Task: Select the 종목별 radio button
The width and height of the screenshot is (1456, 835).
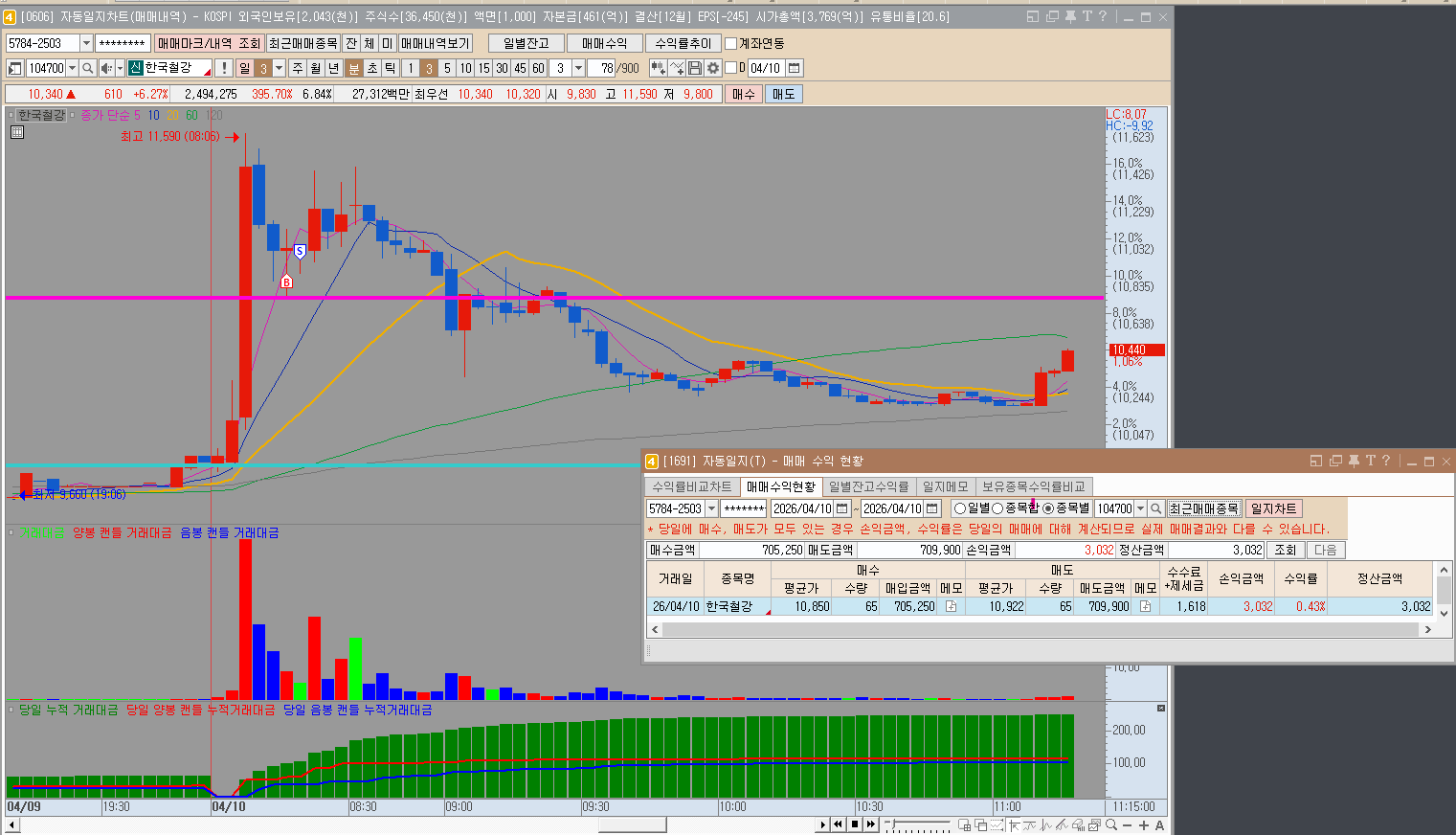Action: click(x=1048, y=508)
